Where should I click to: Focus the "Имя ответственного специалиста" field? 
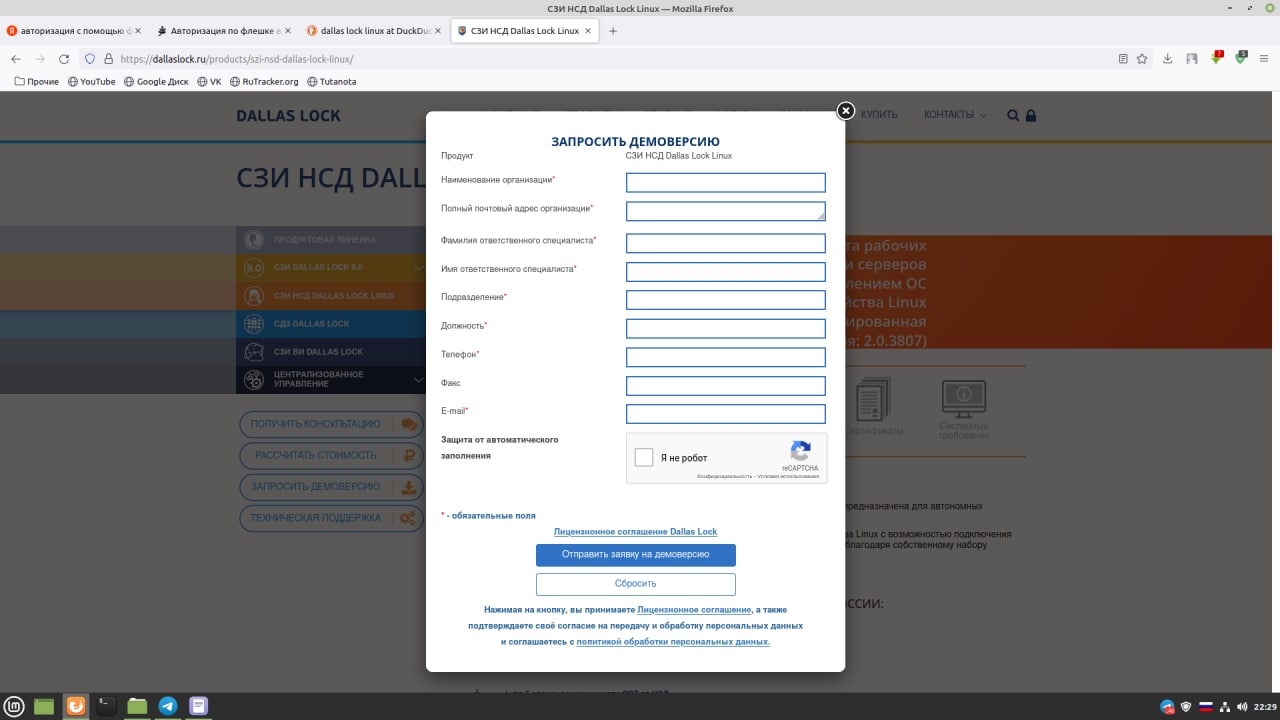click(x=726, y=272)
